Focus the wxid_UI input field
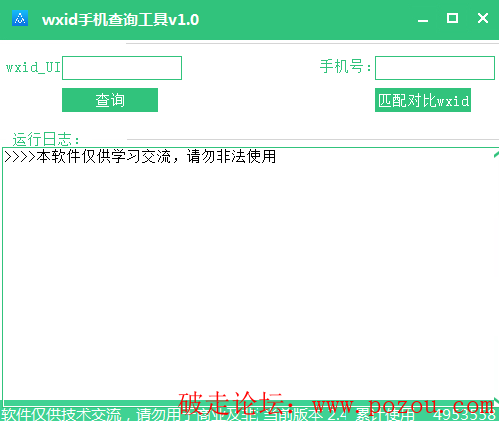 [x=122, y=68]
